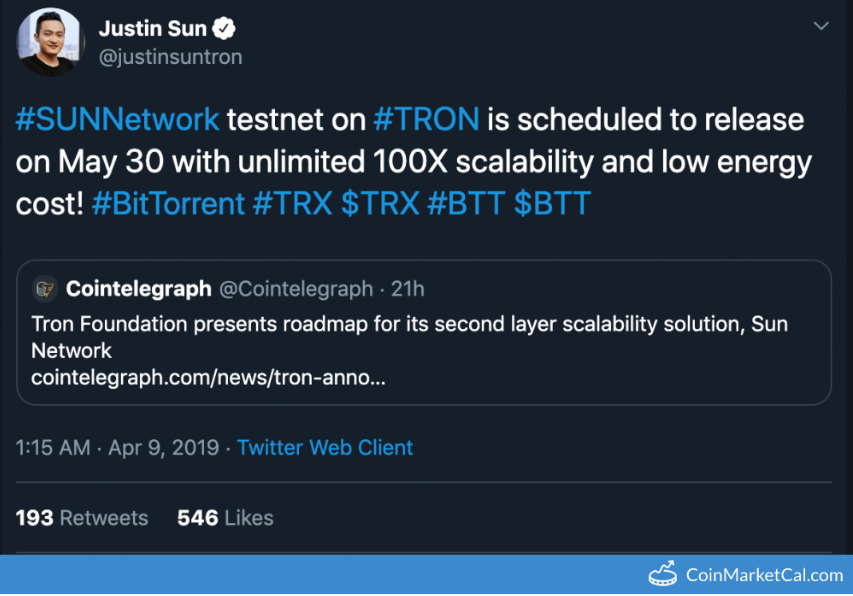853x596 pixels.
Task: Open the cointelegraph.com/news article link
Action: click(x=208, y=377)
